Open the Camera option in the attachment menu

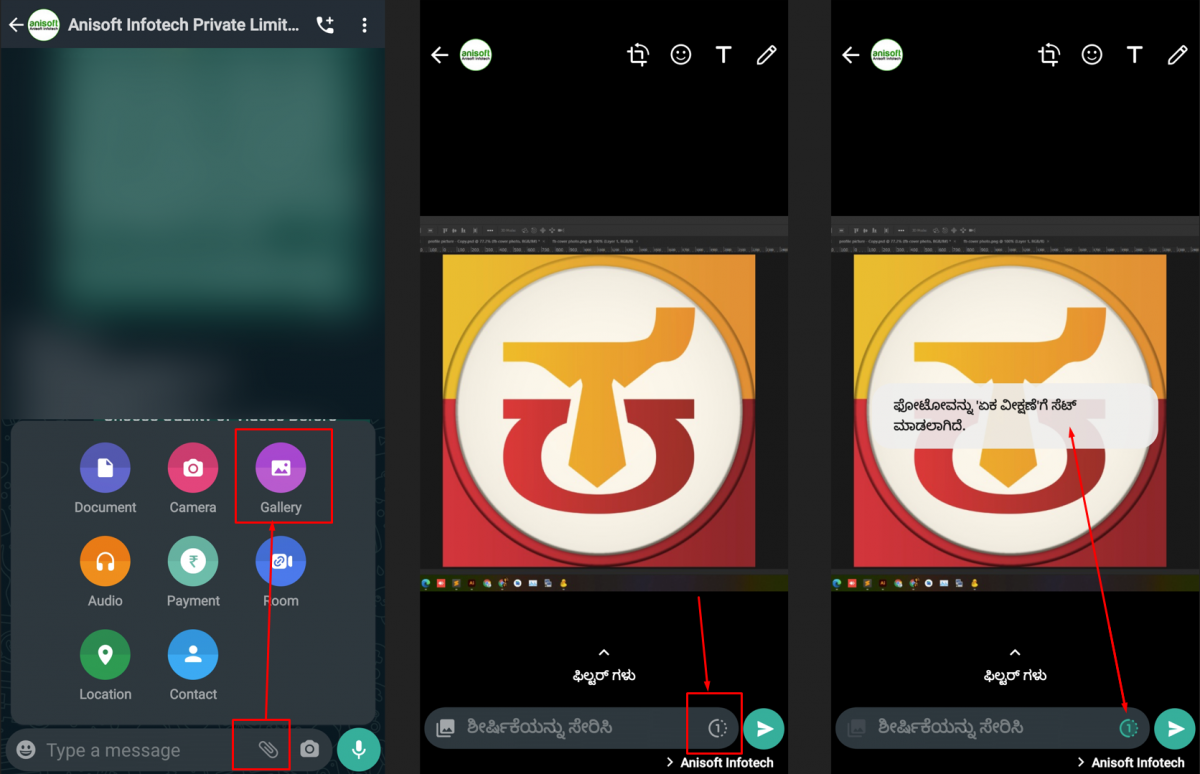click(x=193, y=468)
